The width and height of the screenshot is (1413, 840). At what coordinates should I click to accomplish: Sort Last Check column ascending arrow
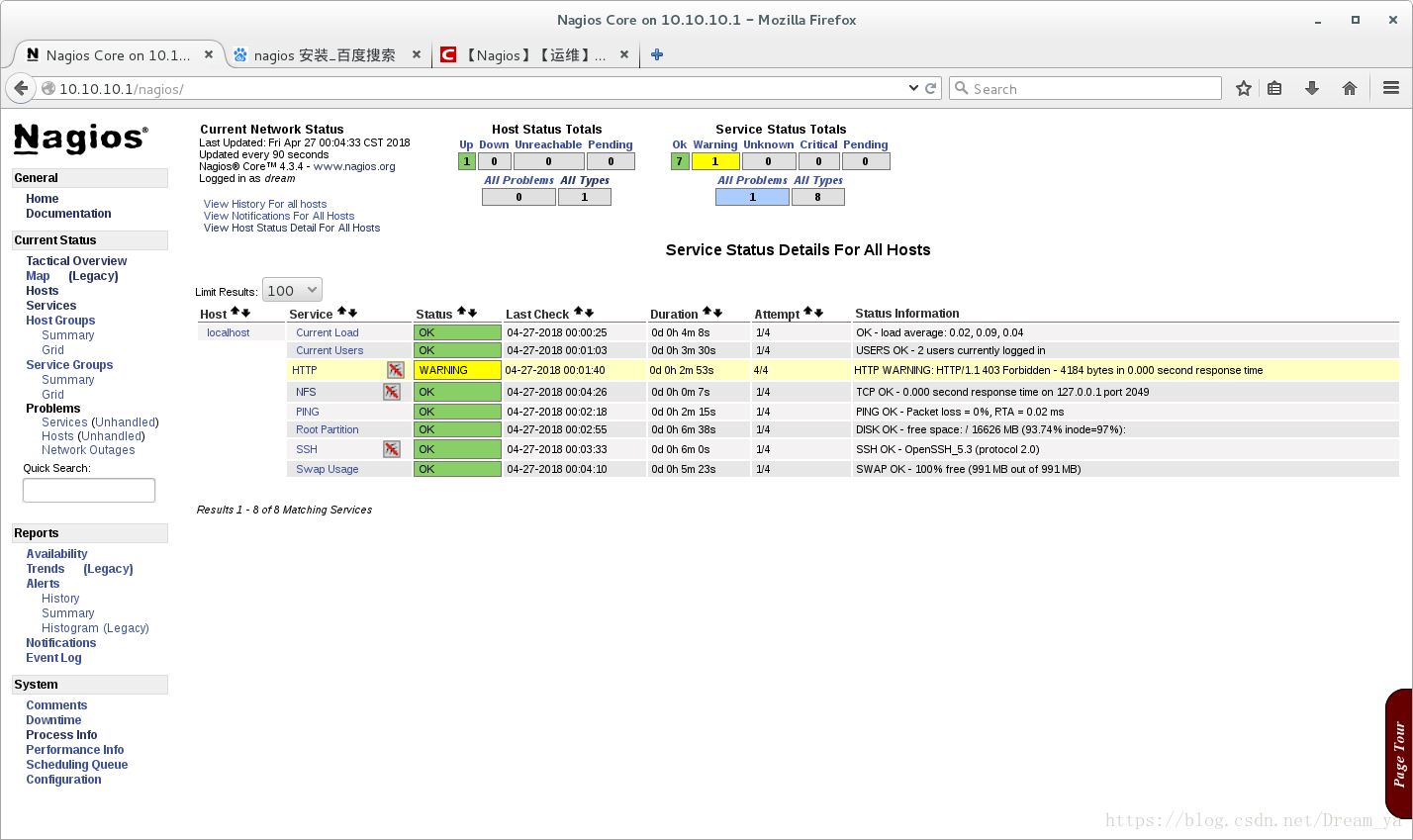coord(578,313)
